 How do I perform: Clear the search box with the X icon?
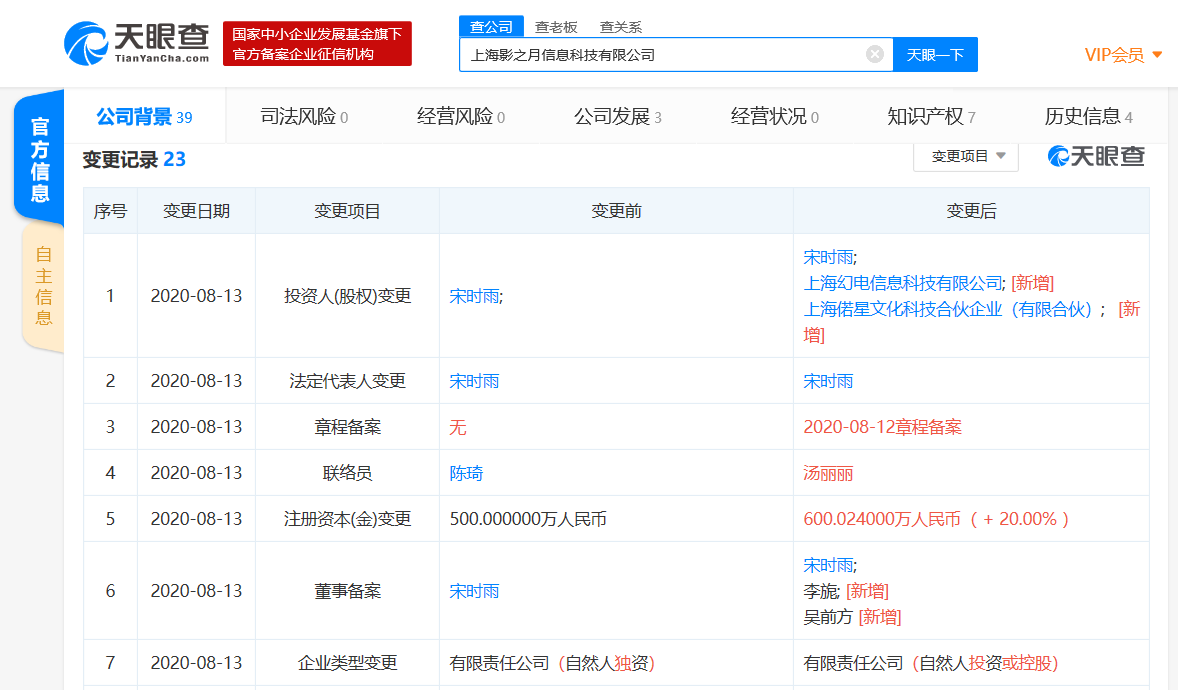point(874,54)
